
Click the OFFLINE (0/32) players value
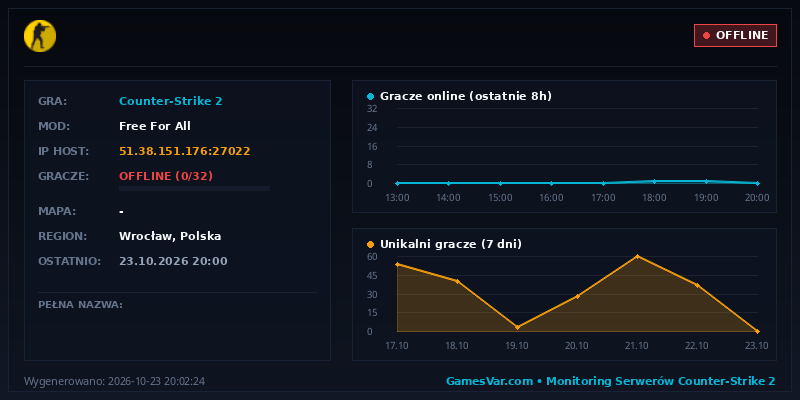pyautogui.click(x=166, y=176)
